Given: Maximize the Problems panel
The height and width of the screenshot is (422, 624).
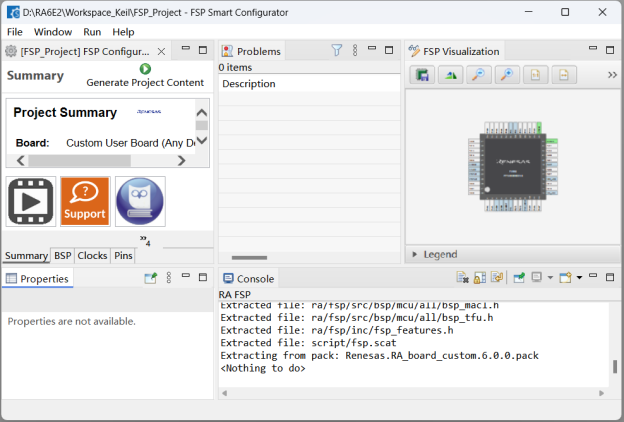Looking at the screenshot, I should tap(389, 50).
